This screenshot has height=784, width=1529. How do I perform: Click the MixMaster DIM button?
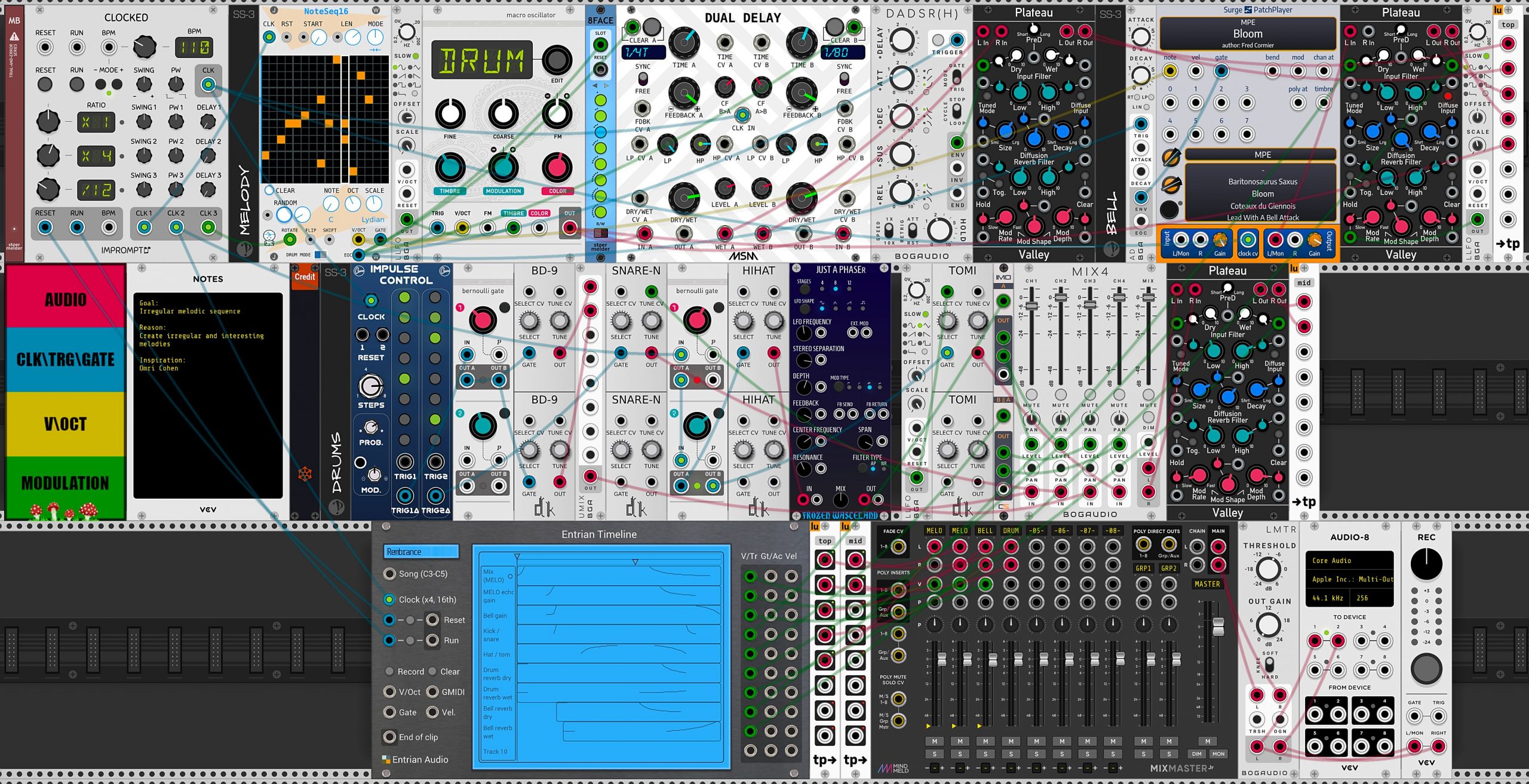coord(1196,754)
